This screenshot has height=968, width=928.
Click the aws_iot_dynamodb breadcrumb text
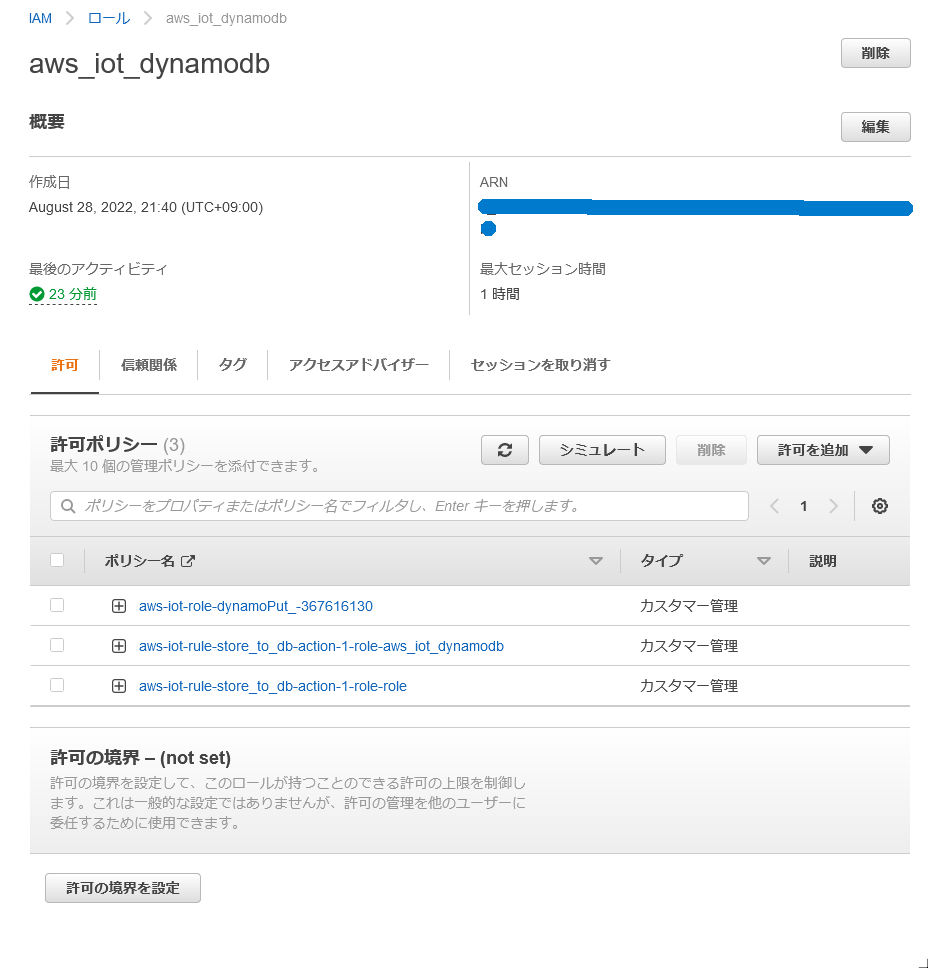(226, 19)
